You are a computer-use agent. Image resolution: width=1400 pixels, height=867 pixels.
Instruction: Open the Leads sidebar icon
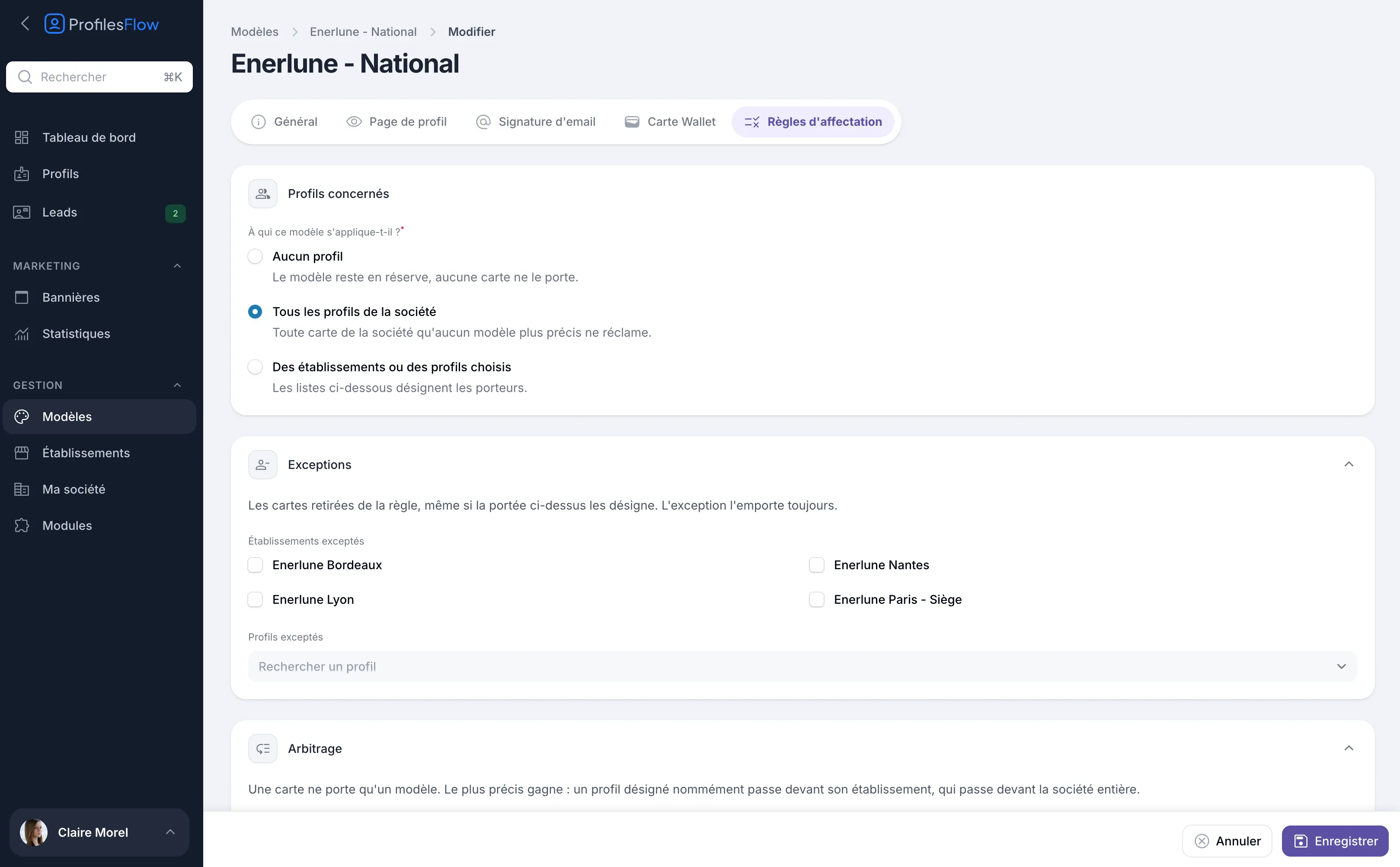click(22, 212)
